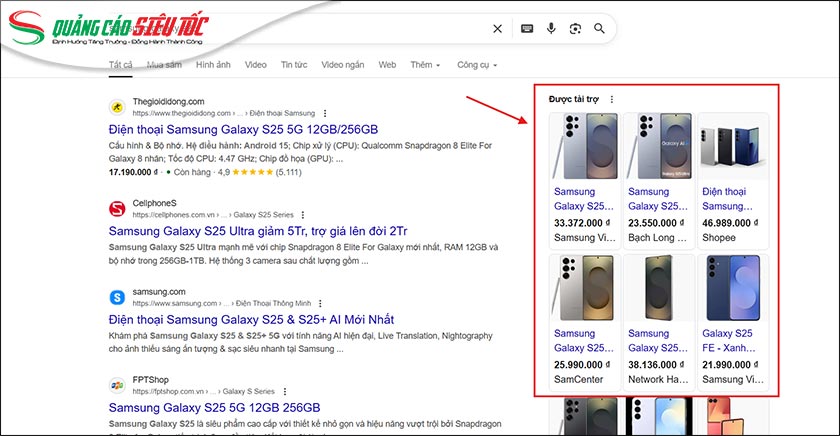
Task: Click the magnifier search icon
Action: [x=599, y=28]
